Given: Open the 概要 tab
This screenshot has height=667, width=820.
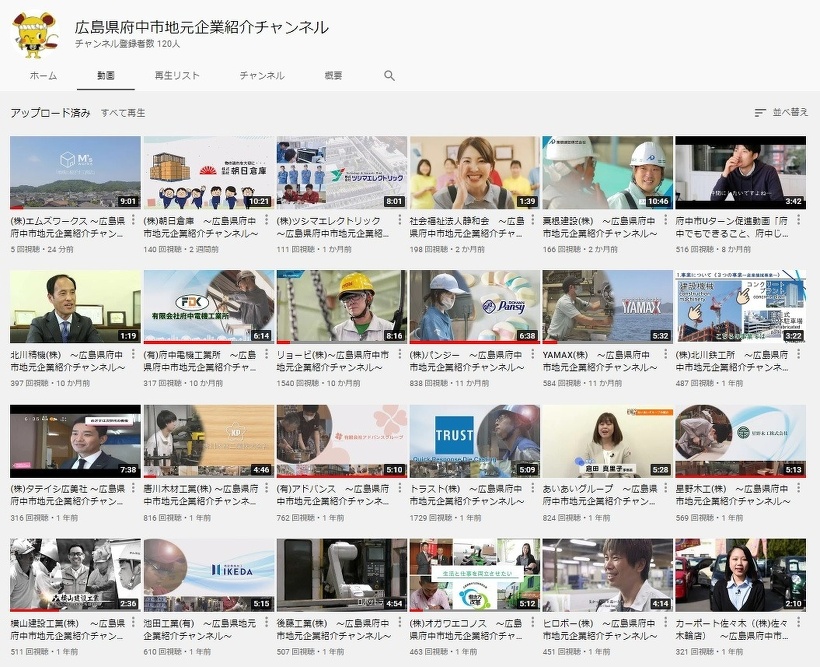Looking at the screenshot, I should [334, 76].
